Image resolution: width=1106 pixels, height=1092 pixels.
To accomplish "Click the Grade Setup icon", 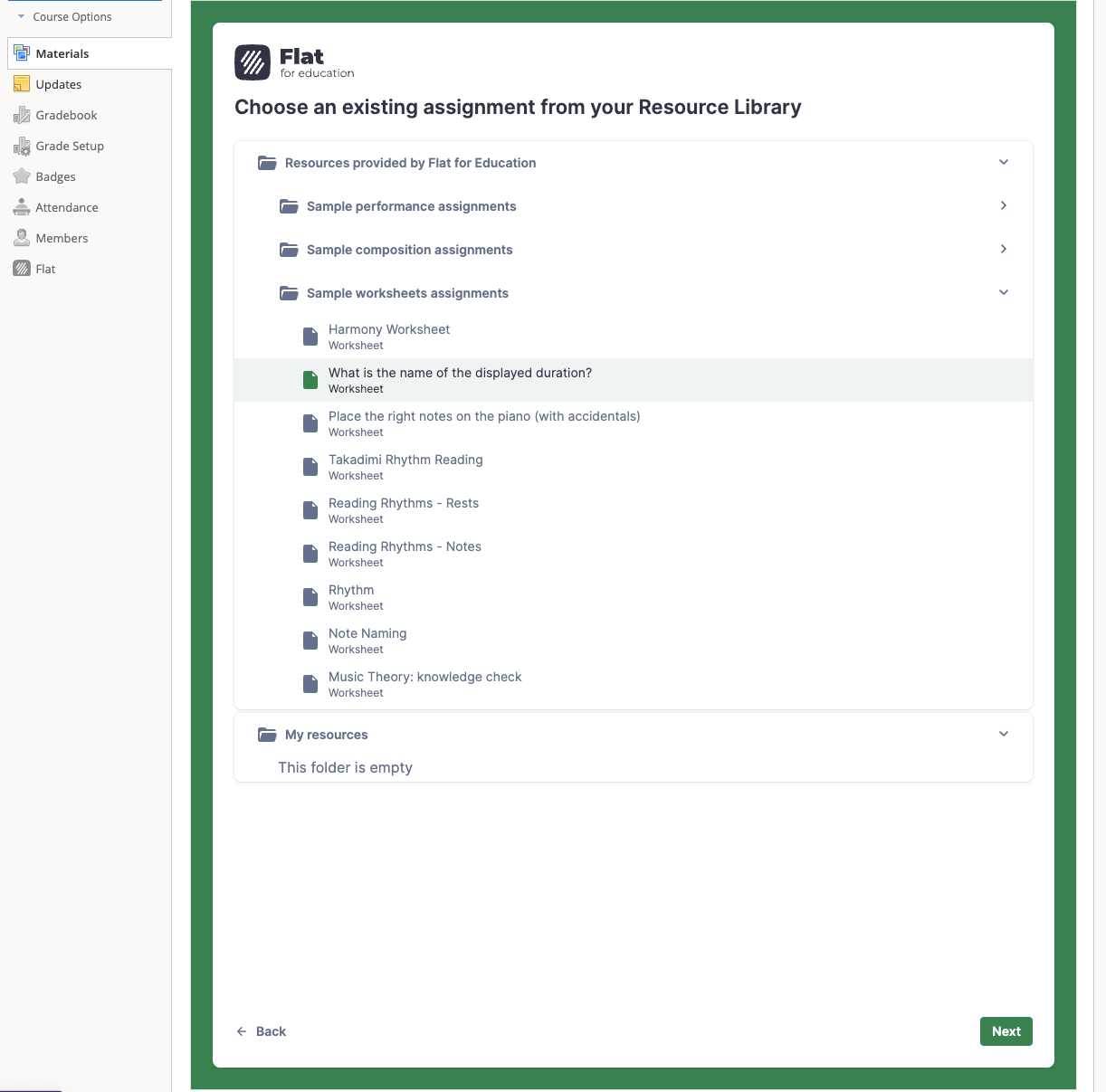I will pyautogui.click(x=22, y=146).
